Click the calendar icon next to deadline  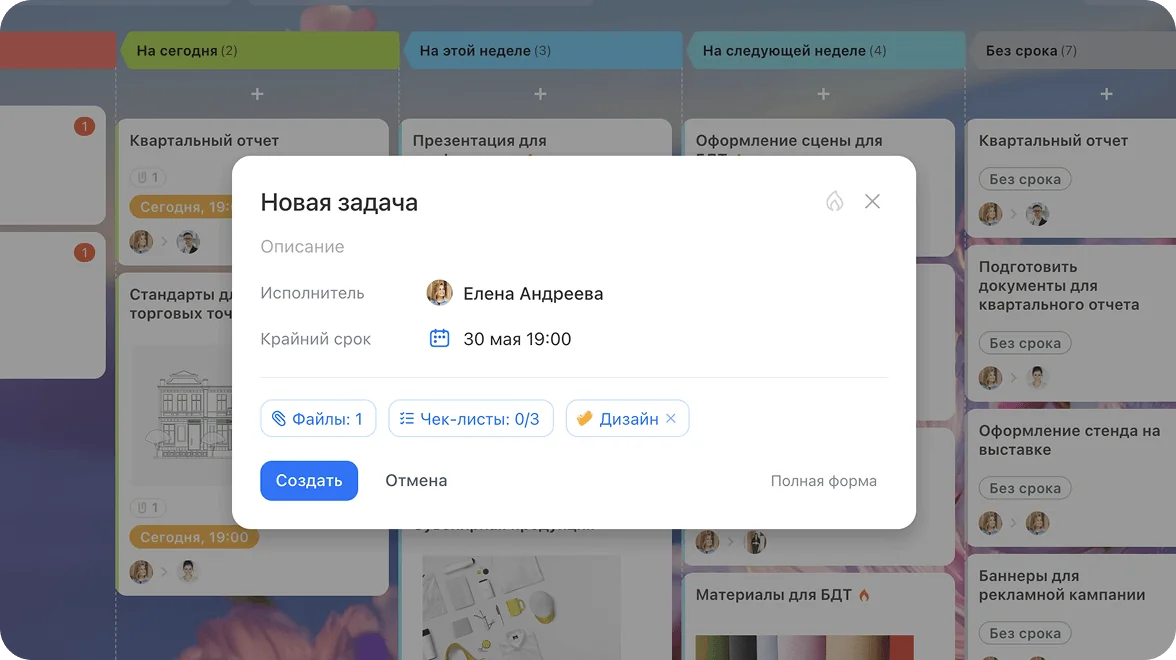[x=439, y=339]
